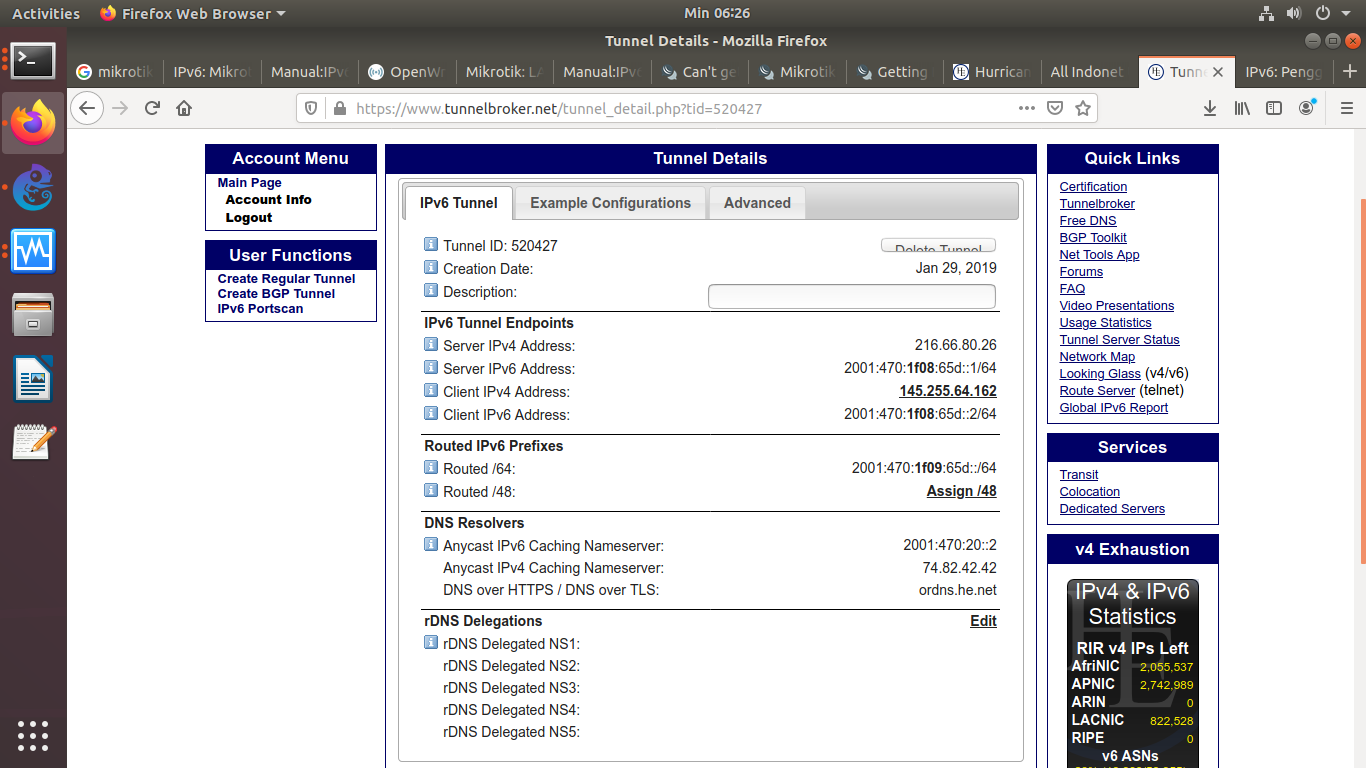The width and height of the screenshot is (1366, 768).
Task: Open the Free DNS quick link
Action: click(x=1088, y=221)
